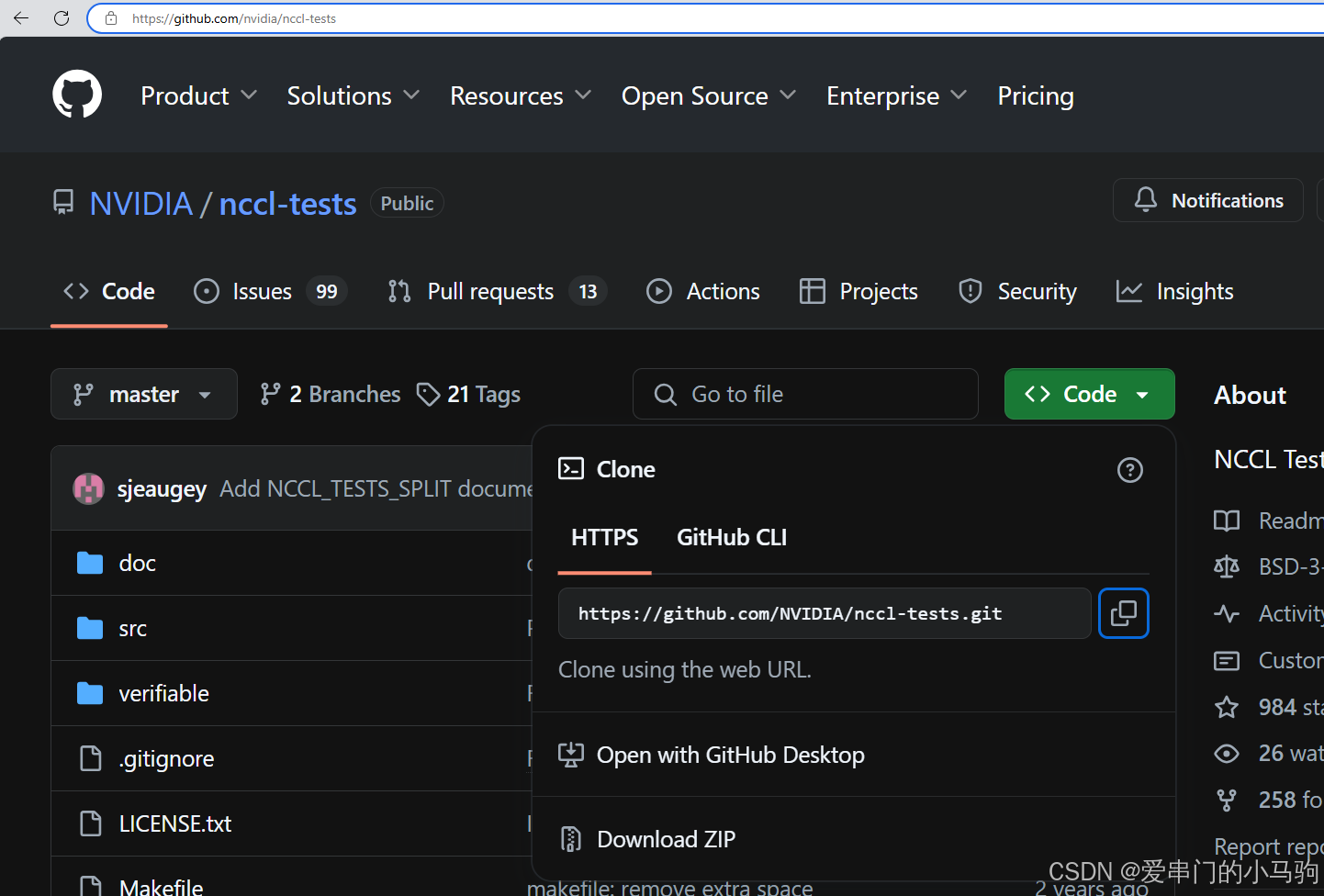Viewport: 1324px width, 896px height.
Task: Copy the clone URL with the copy icon
Action: [x=1124, y=613]
